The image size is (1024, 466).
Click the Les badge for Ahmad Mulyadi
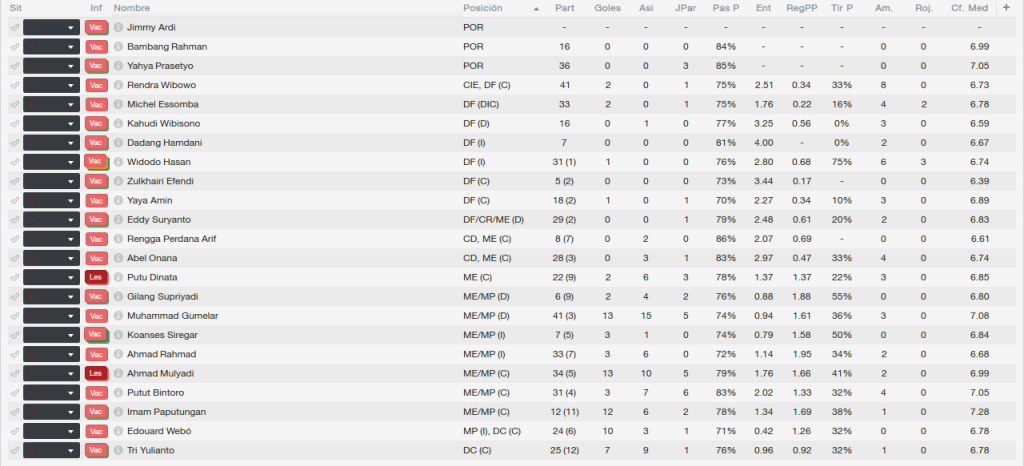click(x=96, y=373)
